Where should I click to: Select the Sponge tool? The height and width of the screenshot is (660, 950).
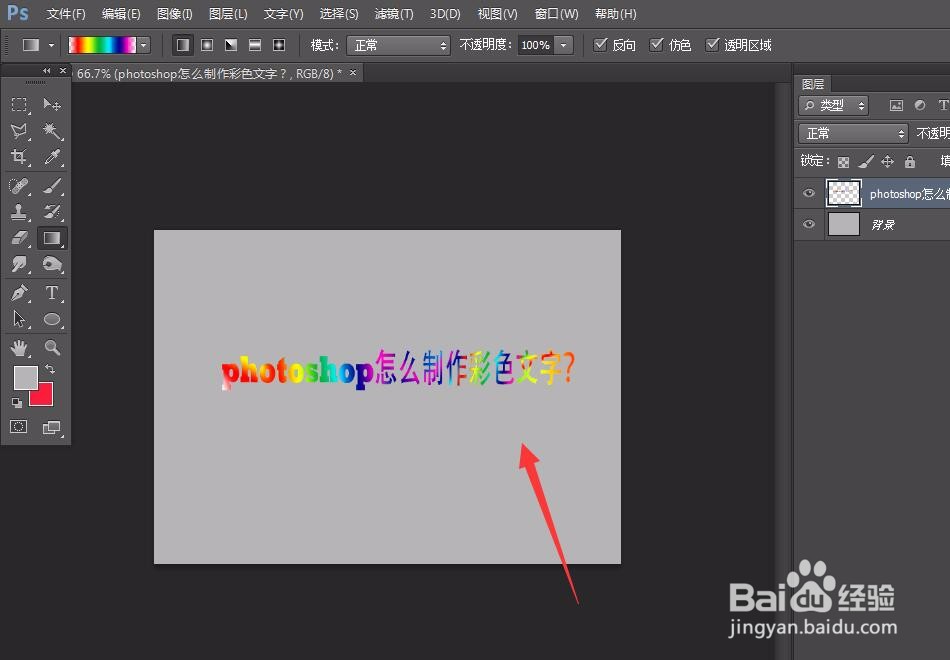pyautogui.click(x=52, y=264)
